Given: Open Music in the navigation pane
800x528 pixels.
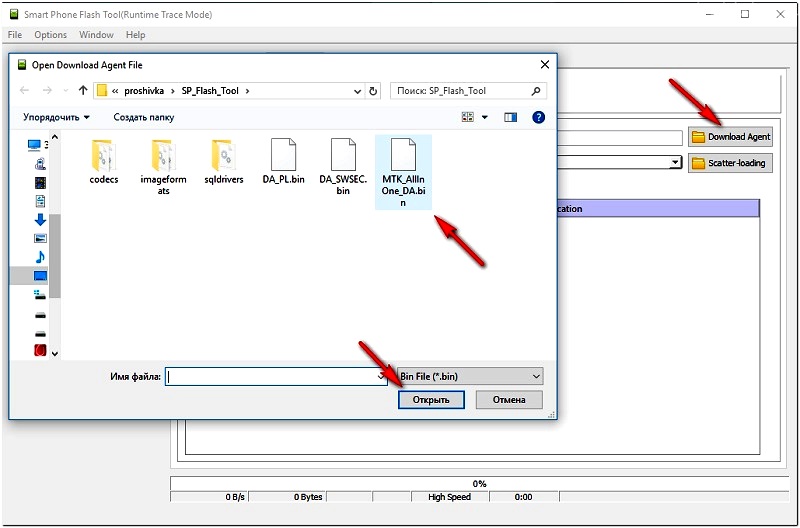Looking at the screenshot, I should click(x=40, y=257).
